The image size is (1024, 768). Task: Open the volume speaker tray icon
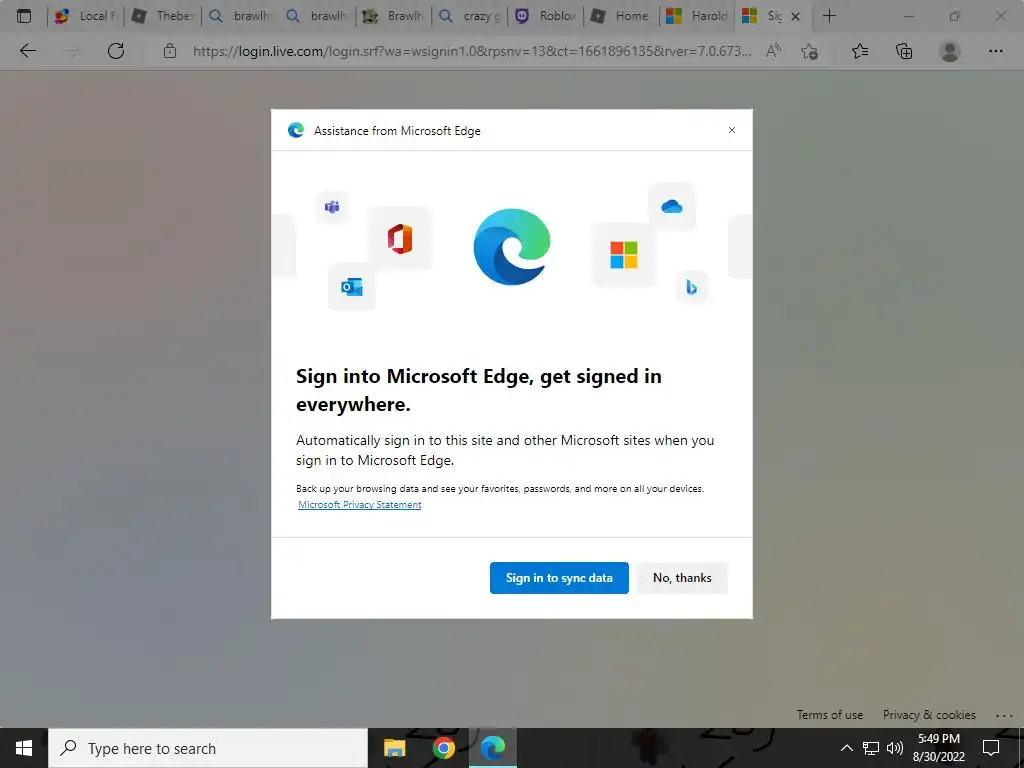pyautogui.click(x=895, y=748)
